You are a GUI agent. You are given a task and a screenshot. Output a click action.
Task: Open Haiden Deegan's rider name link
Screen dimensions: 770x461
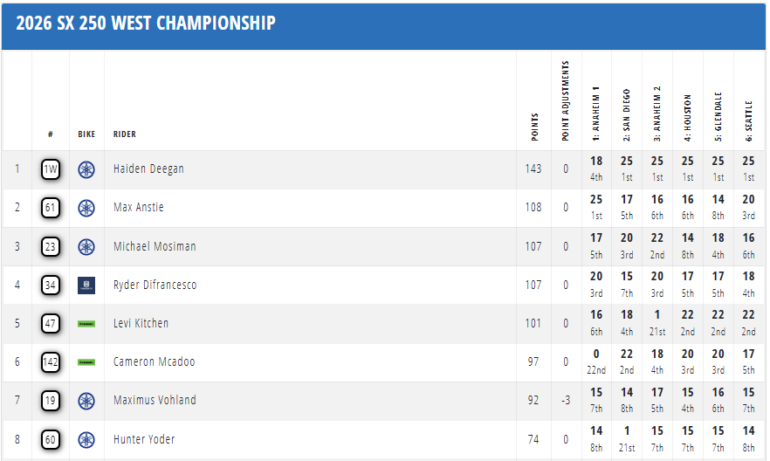(148, 169)
